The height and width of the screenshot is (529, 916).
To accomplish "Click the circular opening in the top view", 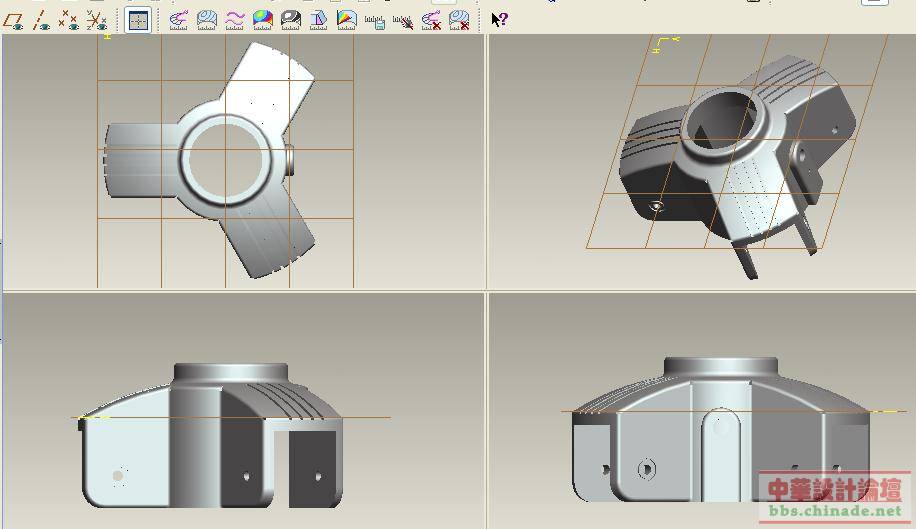I will coord(226,157).
